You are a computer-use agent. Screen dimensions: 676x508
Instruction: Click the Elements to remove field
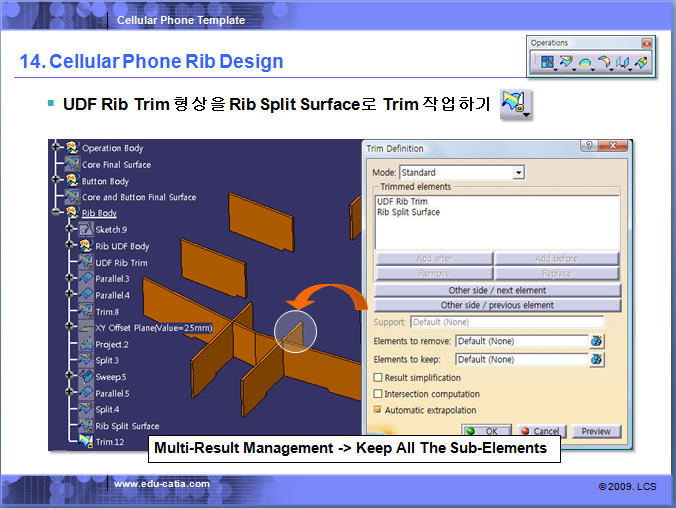[x=520, y=341]
